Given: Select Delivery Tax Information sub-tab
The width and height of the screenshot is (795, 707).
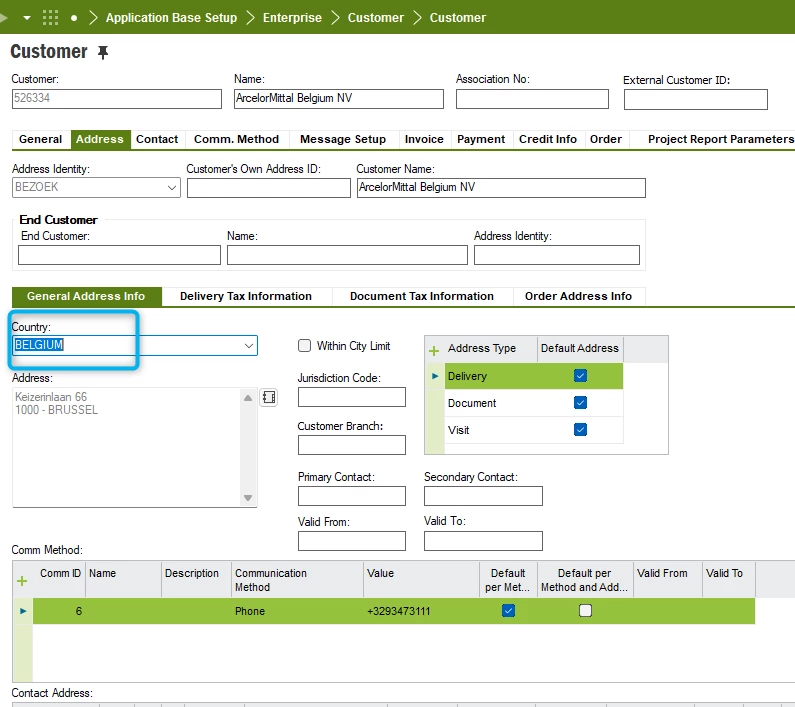Looking at the screenshot, I should click(x=246, y=296).
